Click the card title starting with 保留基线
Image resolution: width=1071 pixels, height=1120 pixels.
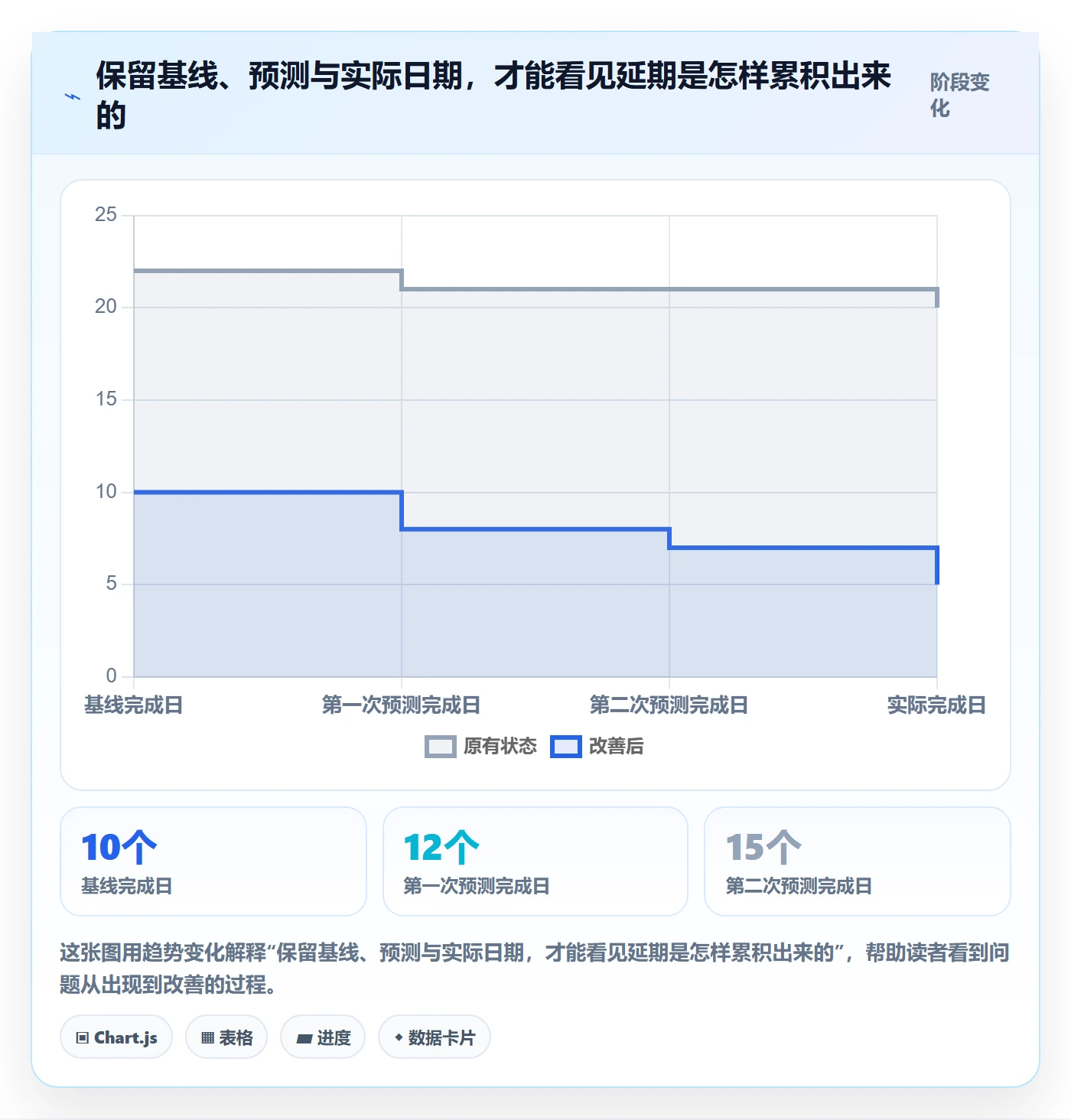point(493,96)
